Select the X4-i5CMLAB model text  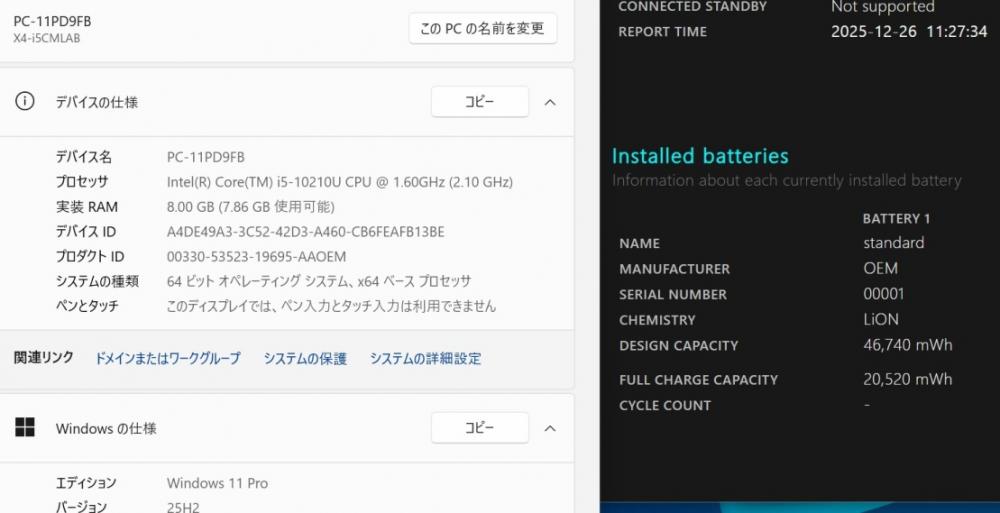tap(47, 38)
